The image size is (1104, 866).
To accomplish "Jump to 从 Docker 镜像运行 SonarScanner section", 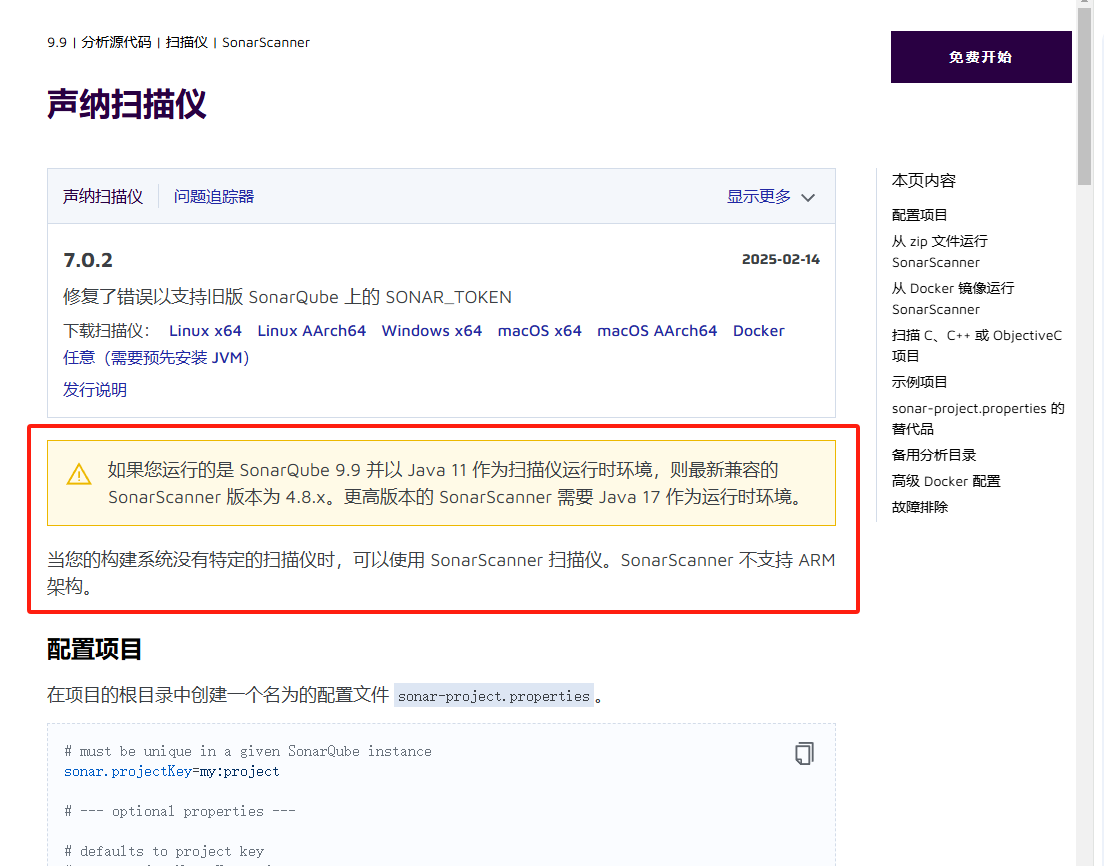I will [x=953, y=299].
